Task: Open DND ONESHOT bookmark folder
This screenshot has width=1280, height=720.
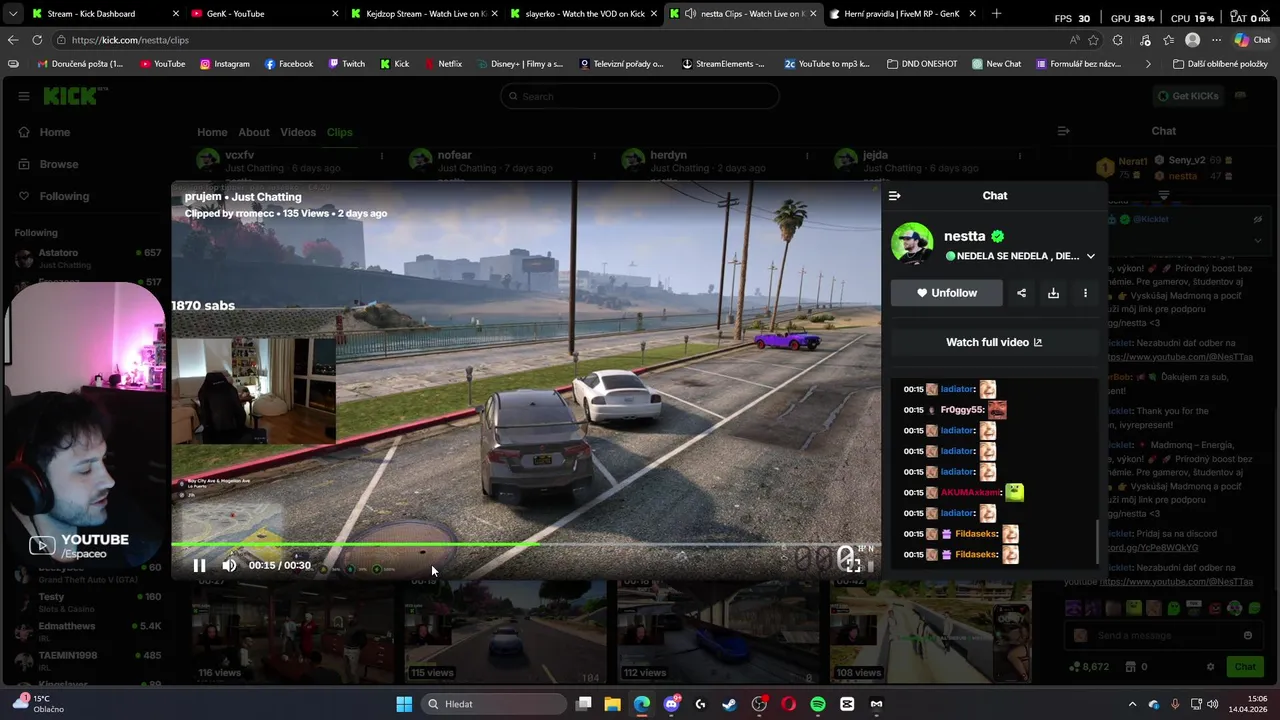Action: tap(922, 64)
